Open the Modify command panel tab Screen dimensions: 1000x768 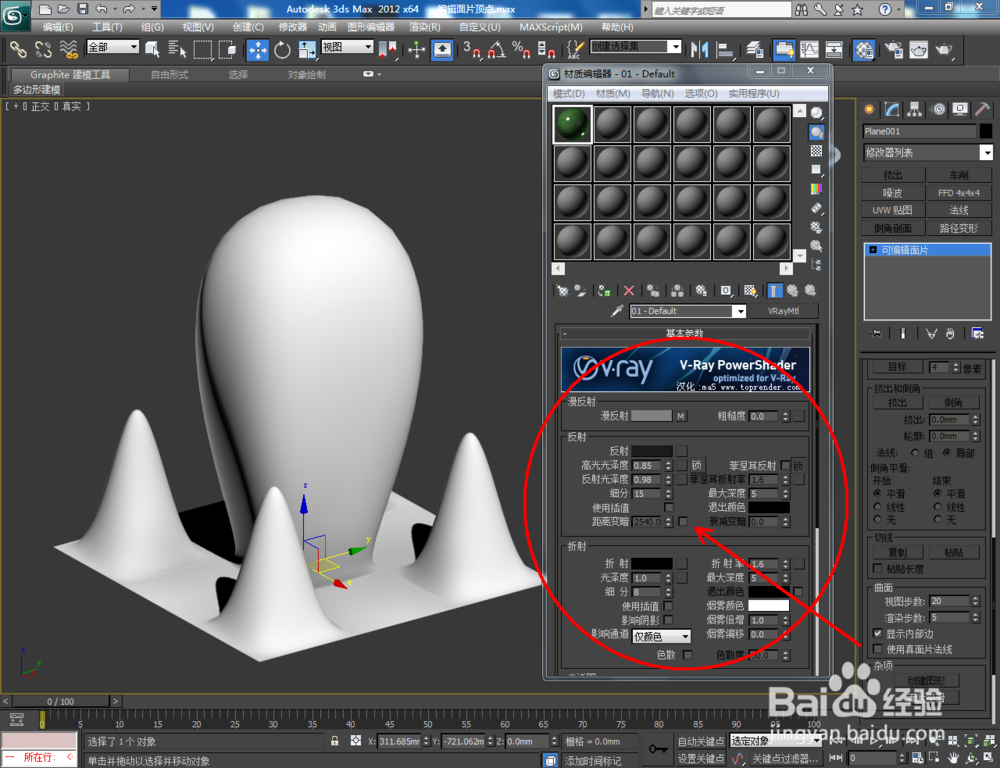[892, 109]
